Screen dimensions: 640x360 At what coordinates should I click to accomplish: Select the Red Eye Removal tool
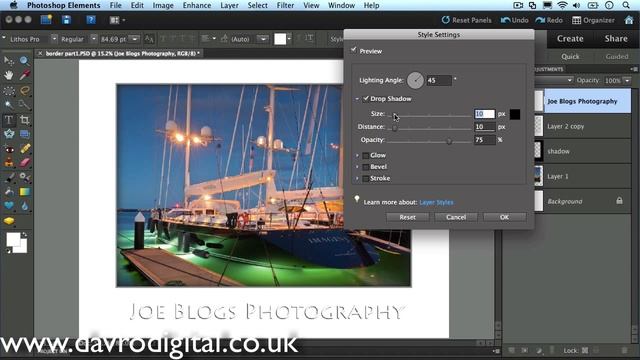pos(9,149)
